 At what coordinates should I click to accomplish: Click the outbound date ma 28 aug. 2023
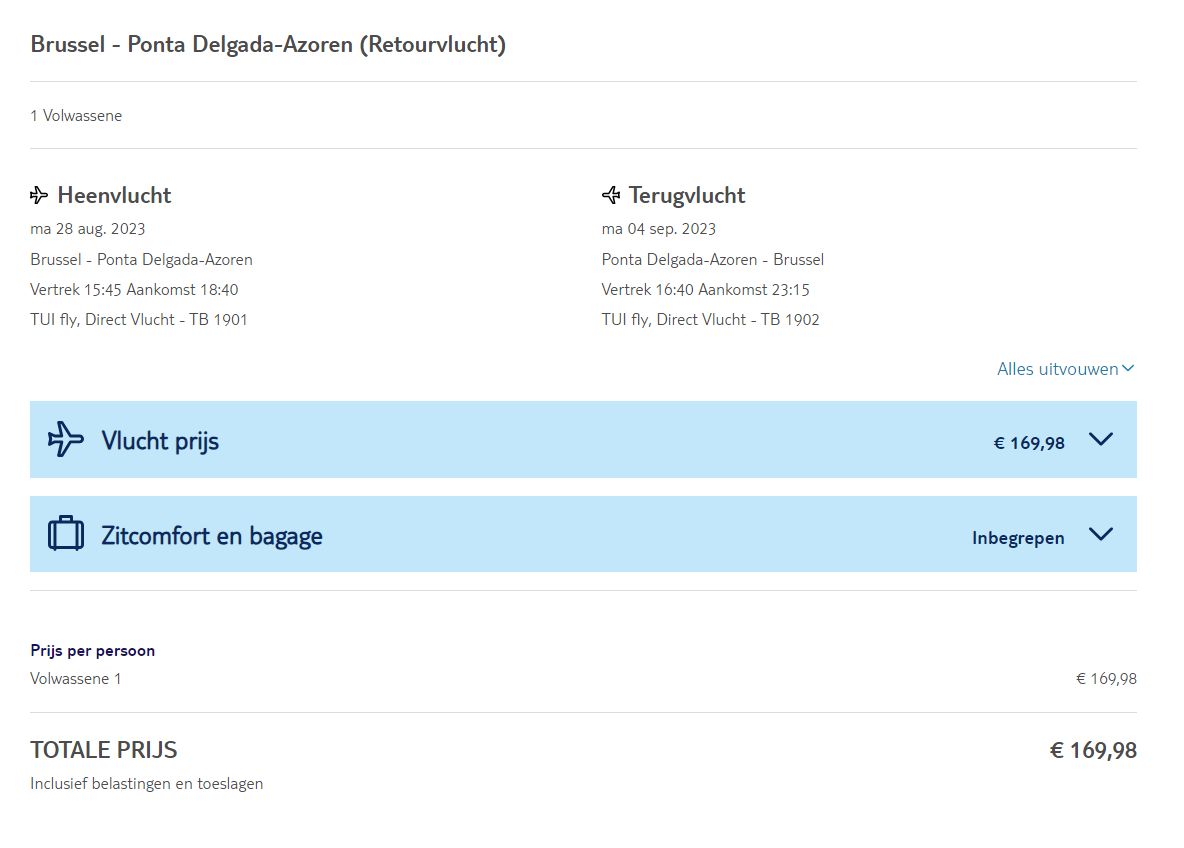(88, 229)
